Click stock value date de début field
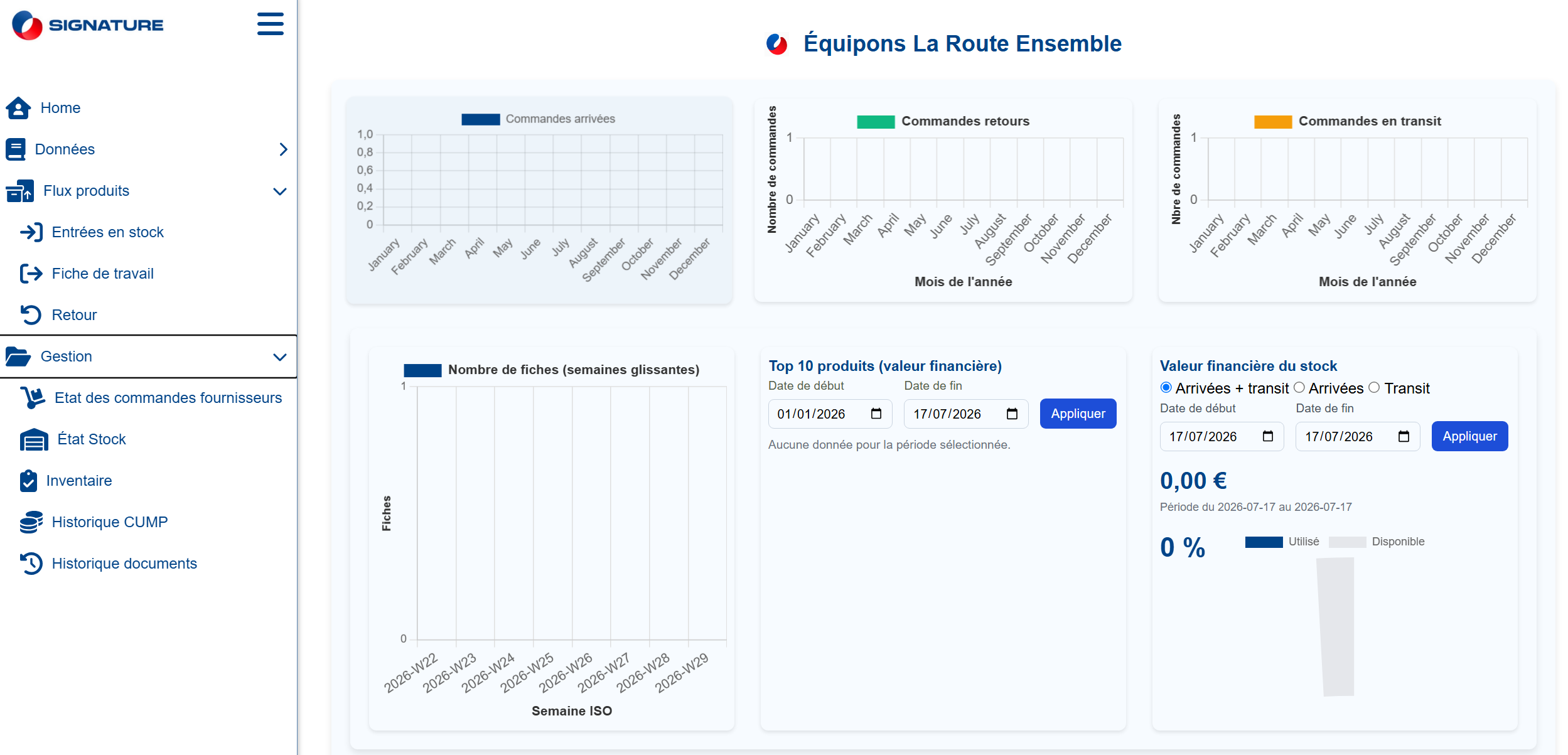This screenshot has height=755, width=1568. click(x=1222, y=436)
